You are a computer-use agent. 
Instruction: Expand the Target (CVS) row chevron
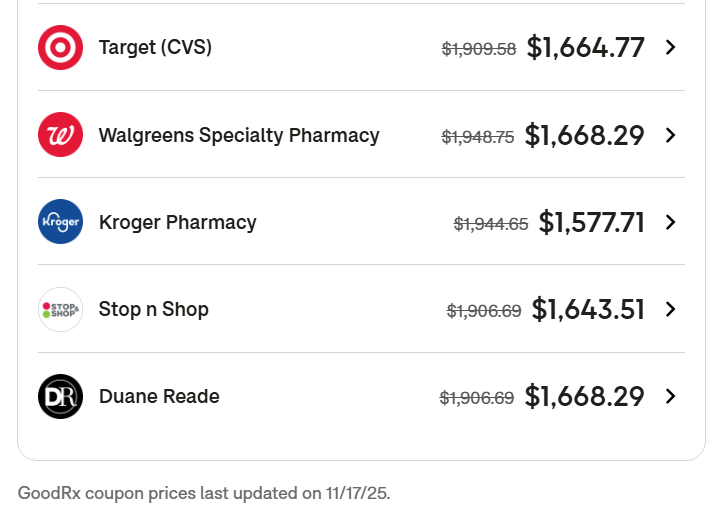click(670, 47)
